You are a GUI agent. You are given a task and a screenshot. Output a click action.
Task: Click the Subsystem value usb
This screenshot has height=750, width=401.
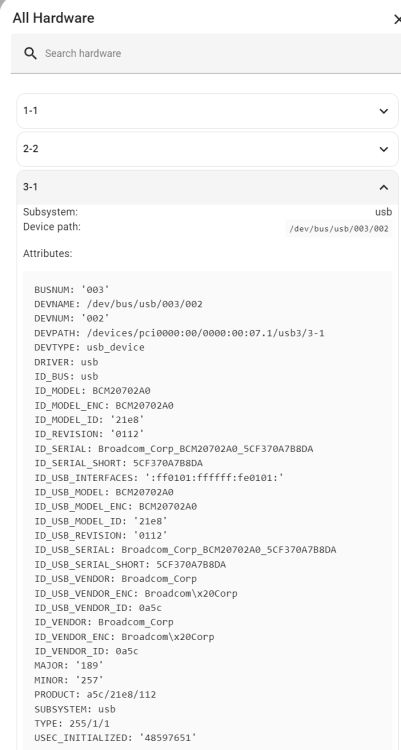click(383, 212)
